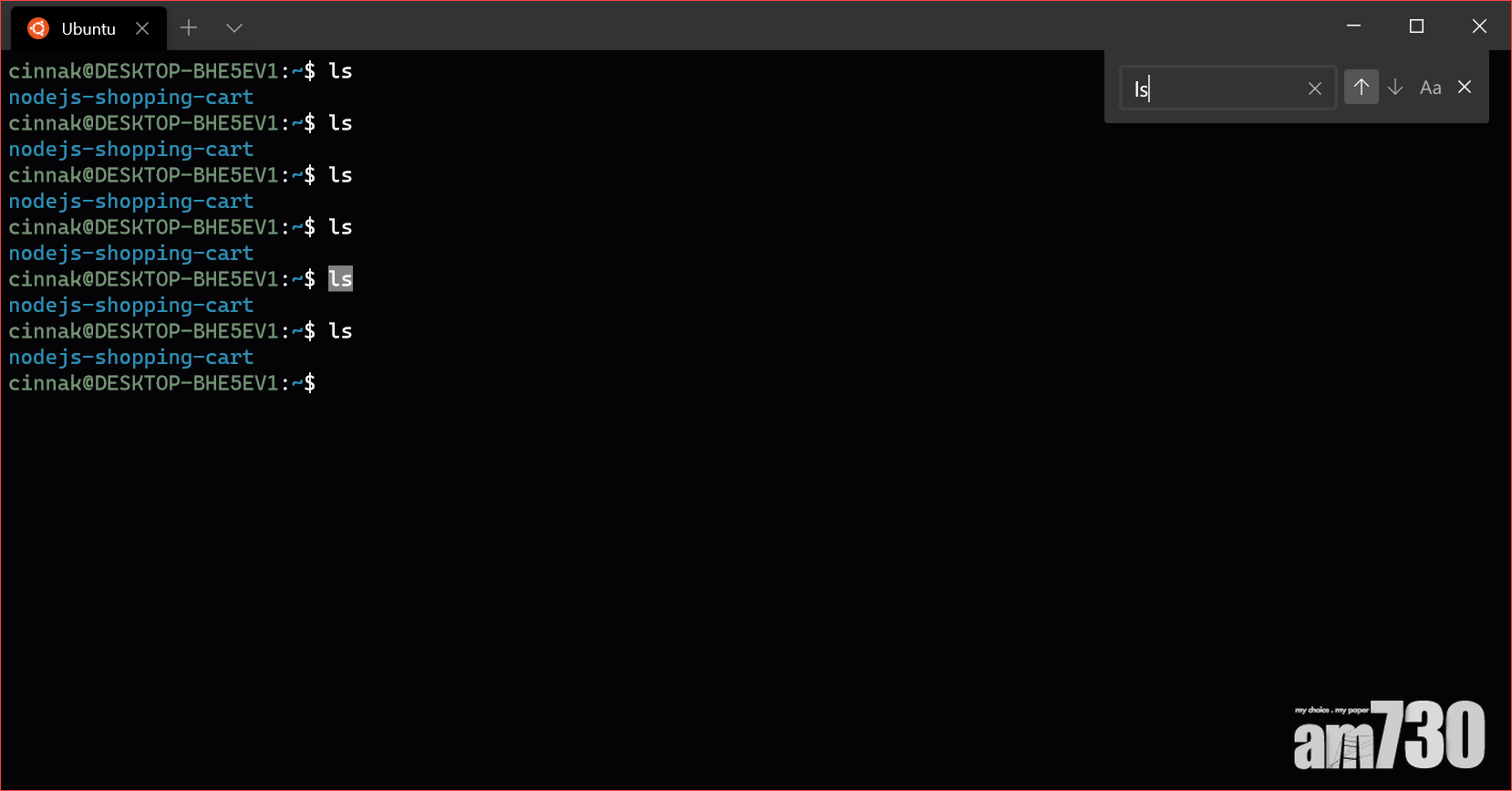Open new tab with plus icon
This screenshot has height=791, width=1512.
[x=189, y=28]
